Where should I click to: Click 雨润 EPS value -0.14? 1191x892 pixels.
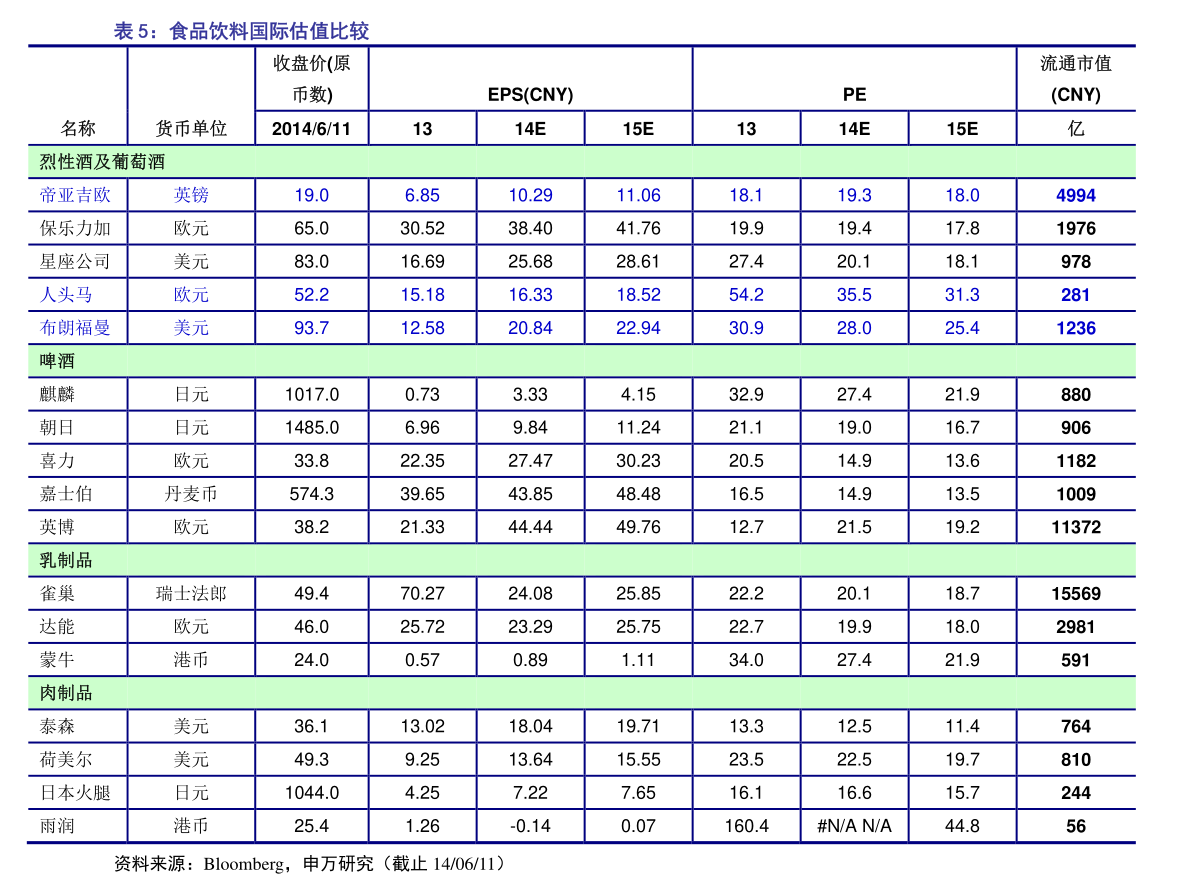(530, 826)
